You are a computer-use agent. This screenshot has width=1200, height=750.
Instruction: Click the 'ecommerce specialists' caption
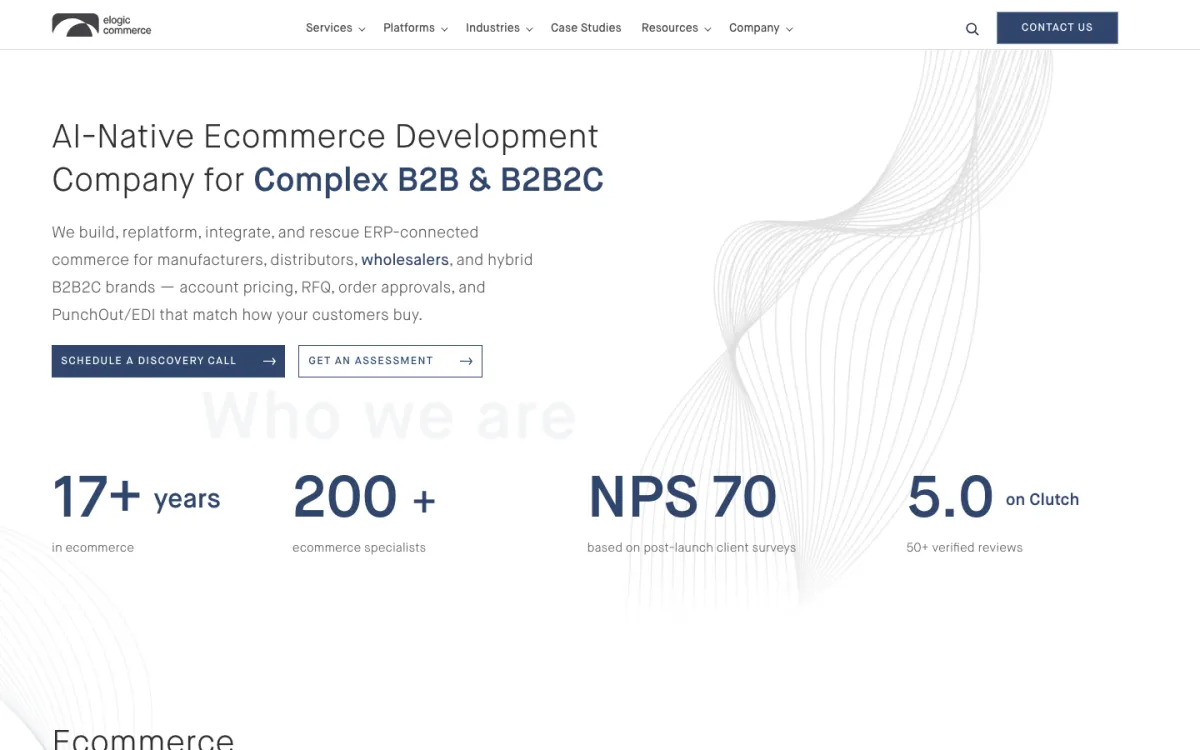[x=359, y=548]
